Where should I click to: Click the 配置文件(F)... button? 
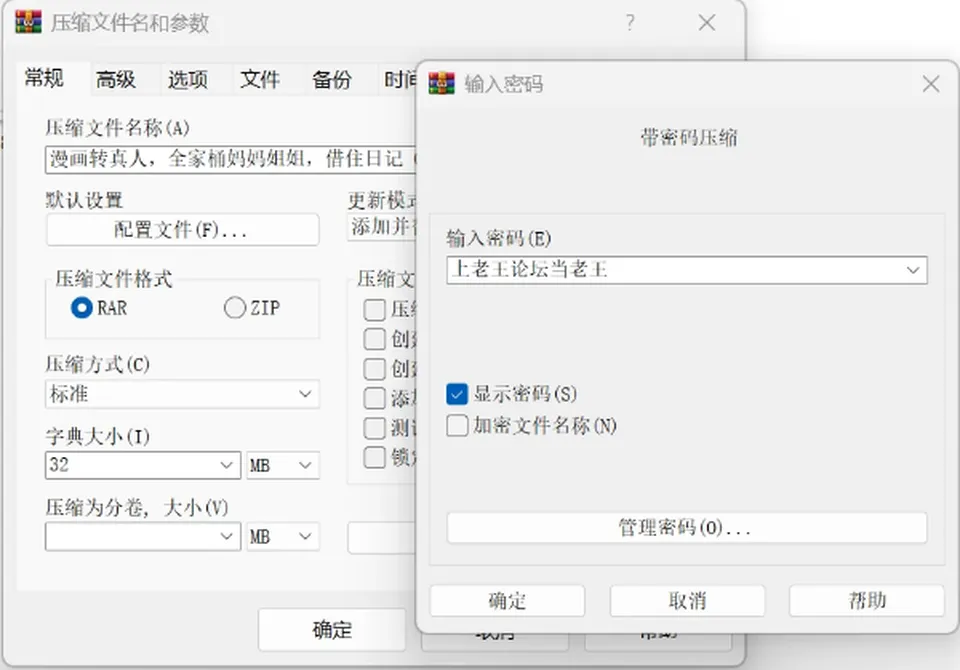click(x=182, y=230)
